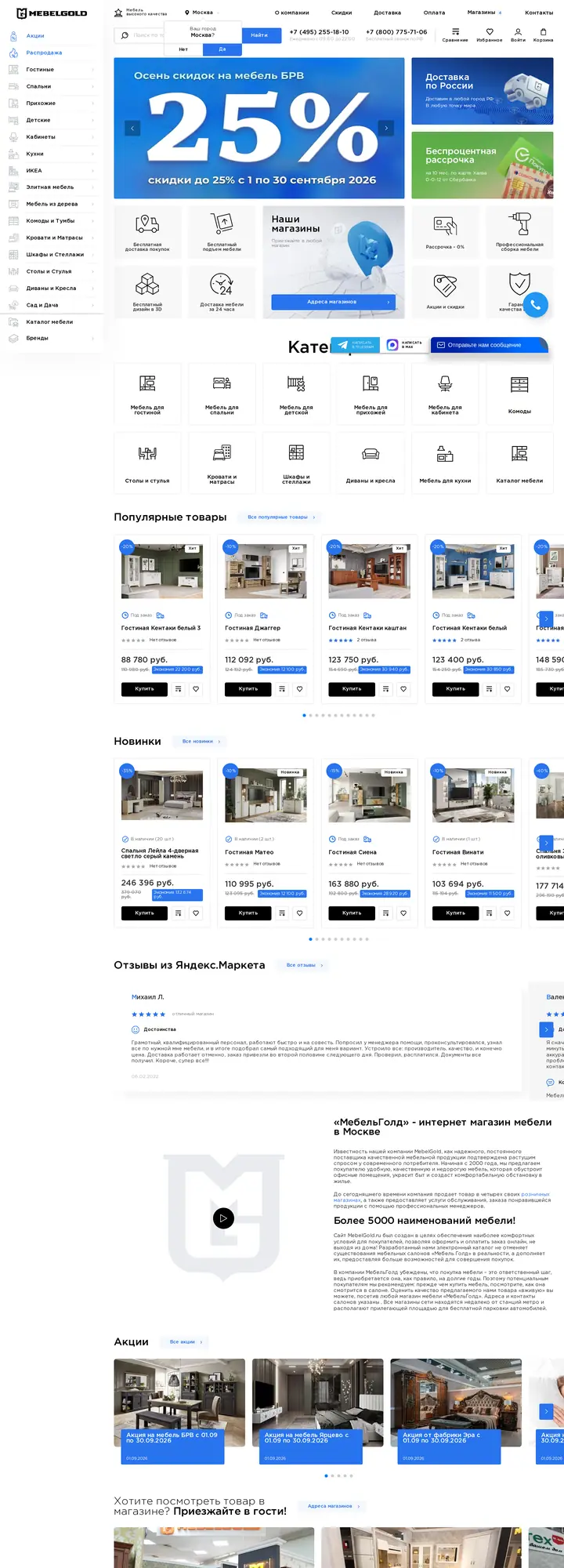
Task: Add Гостиная Винати to comparison
Action: click(x=490, y=913)
